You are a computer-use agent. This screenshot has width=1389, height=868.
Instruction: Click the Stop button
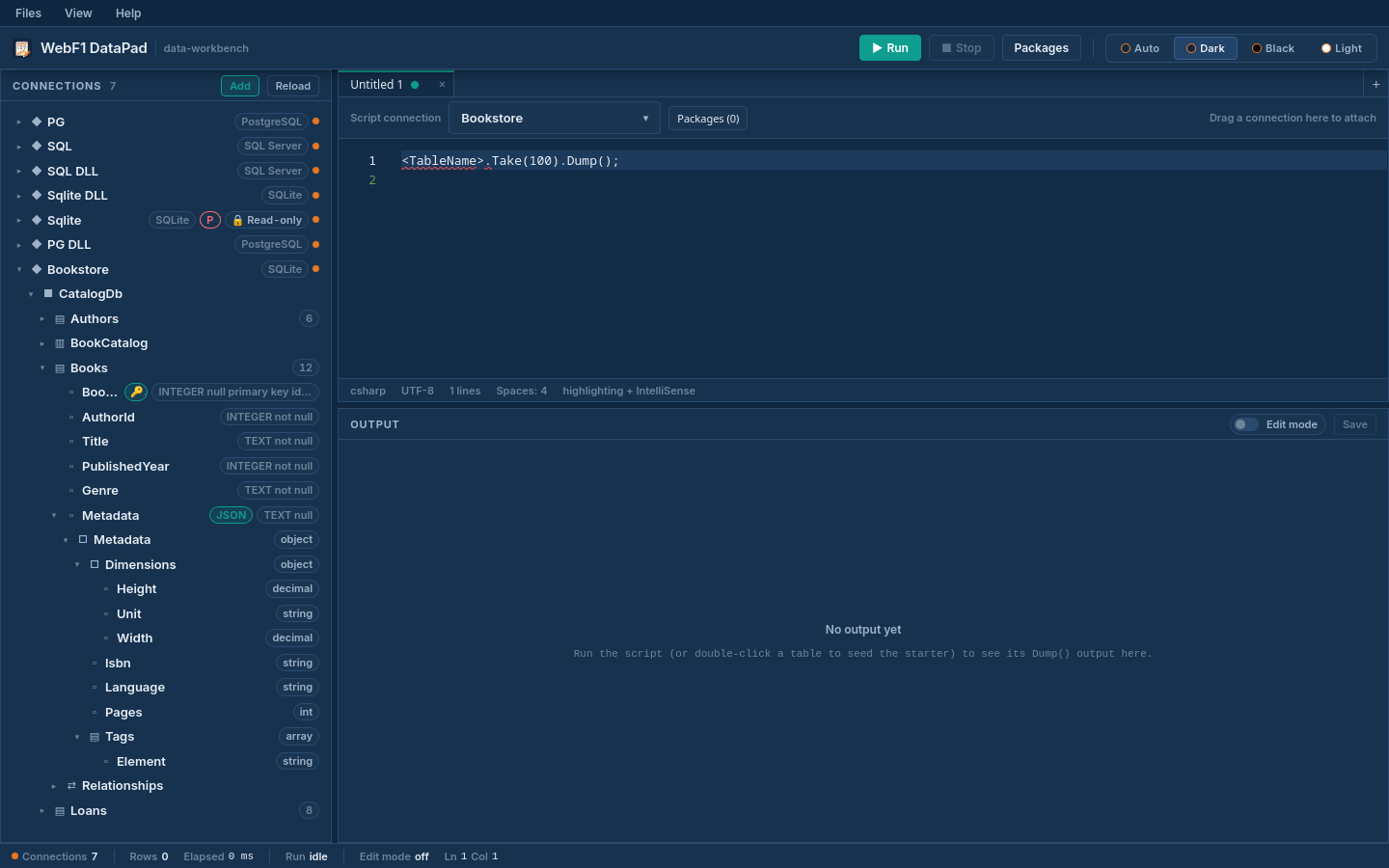pyautogui.click(x=962, y=48)
